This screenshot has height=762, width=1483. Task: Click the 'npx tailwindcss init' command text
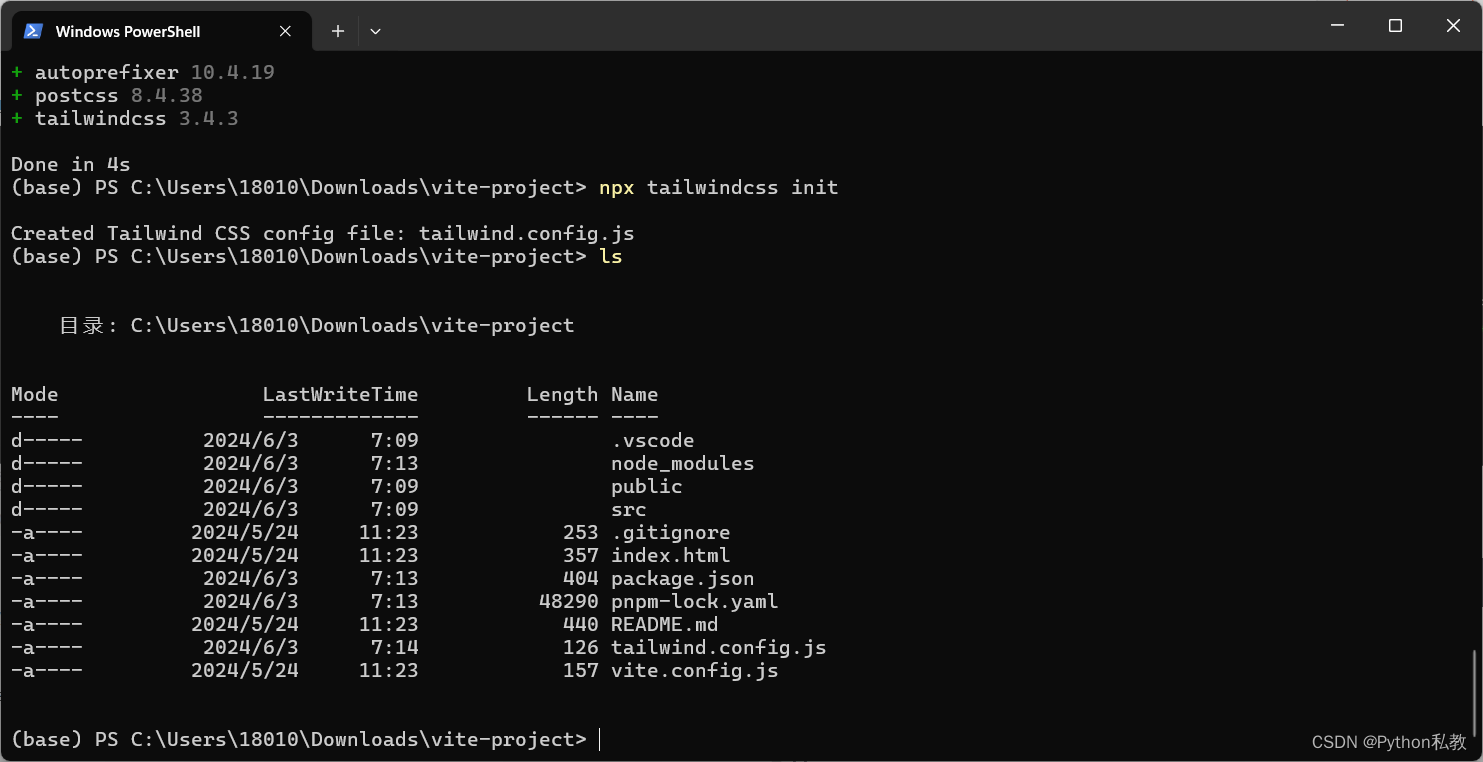[x=718, y=187]
